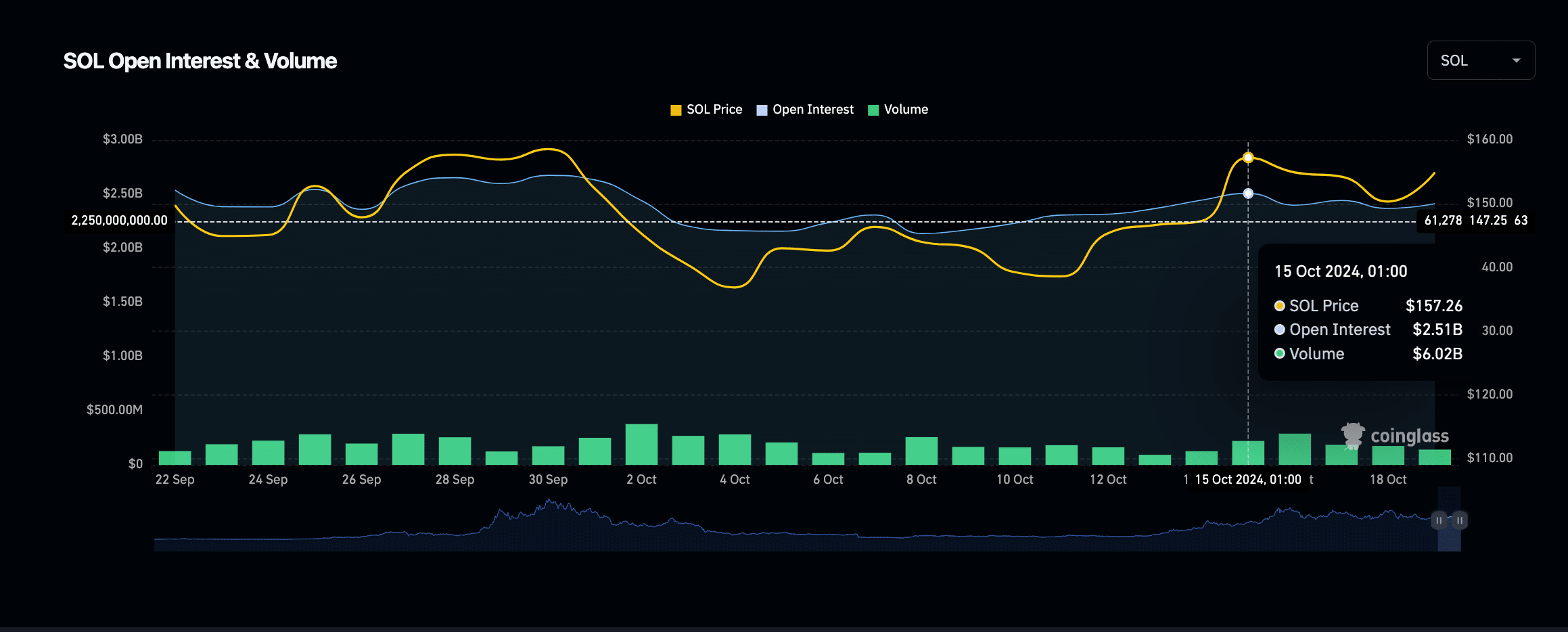Viewport: 1568px width, 632px height.
Task: Grab the left range slider handle
Action: (1439, 520)
